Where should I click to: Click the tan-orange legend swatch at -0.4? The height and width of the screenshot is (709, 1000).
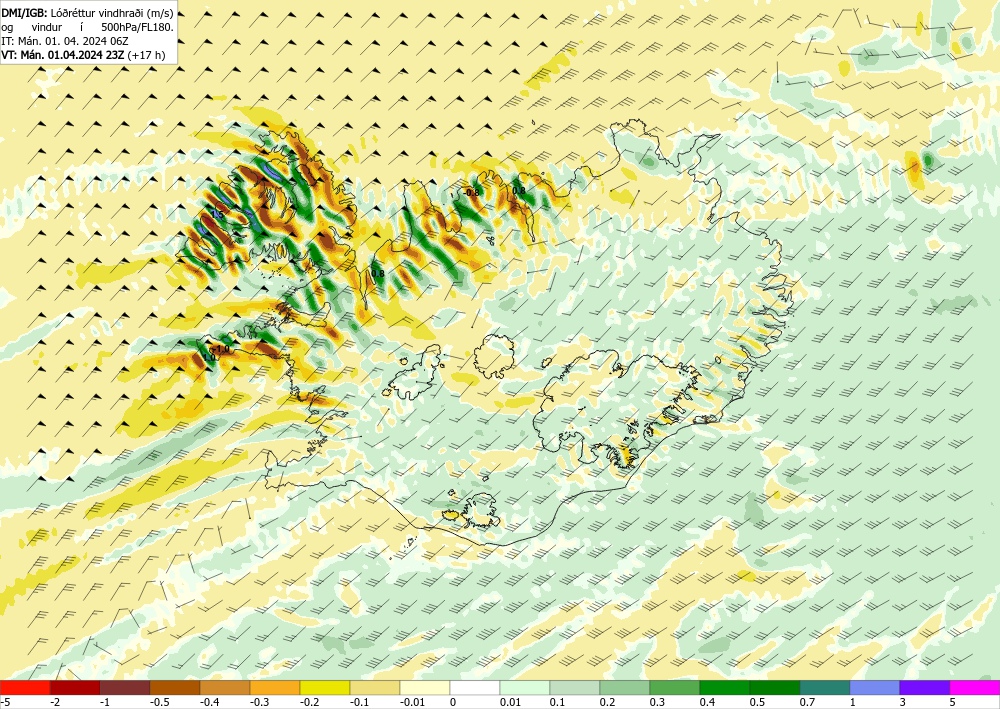(x=224, y=688)
